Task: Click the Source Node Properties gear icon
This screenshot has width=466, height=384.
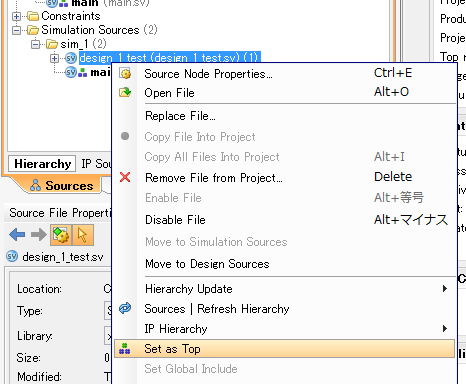Action: (125, 74)
